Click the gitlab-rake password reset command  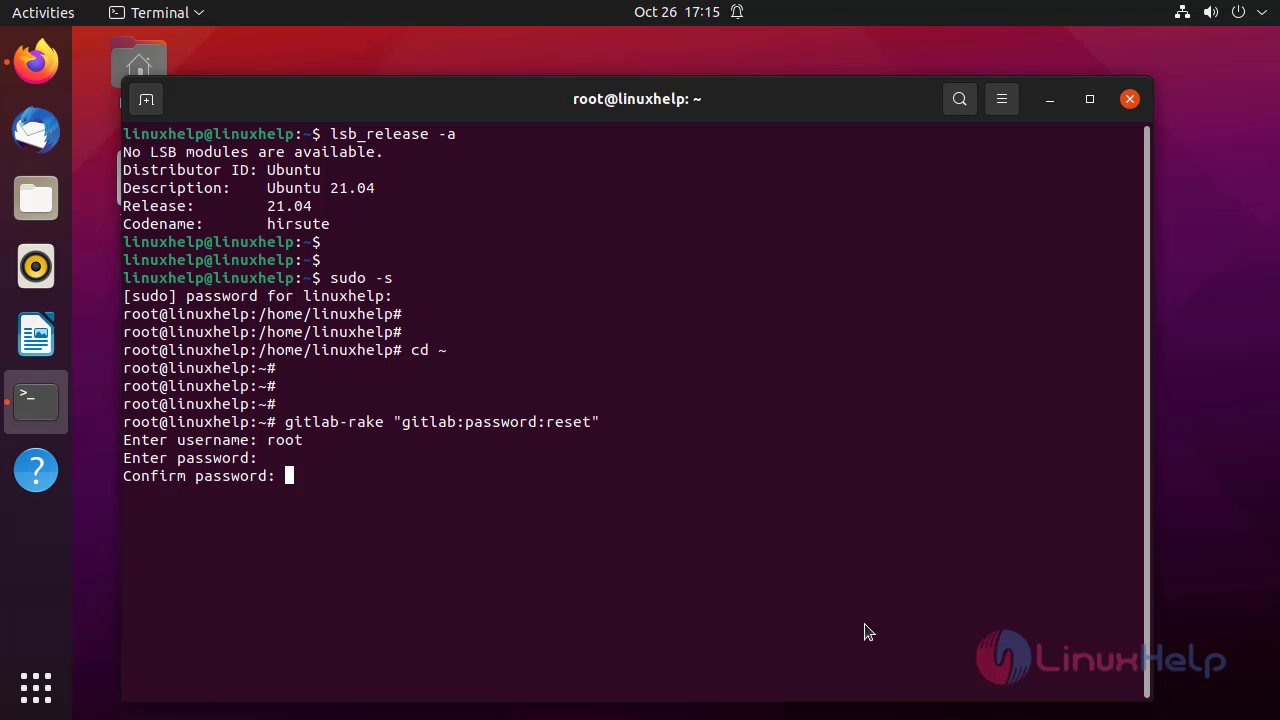(x=441, y=422)
